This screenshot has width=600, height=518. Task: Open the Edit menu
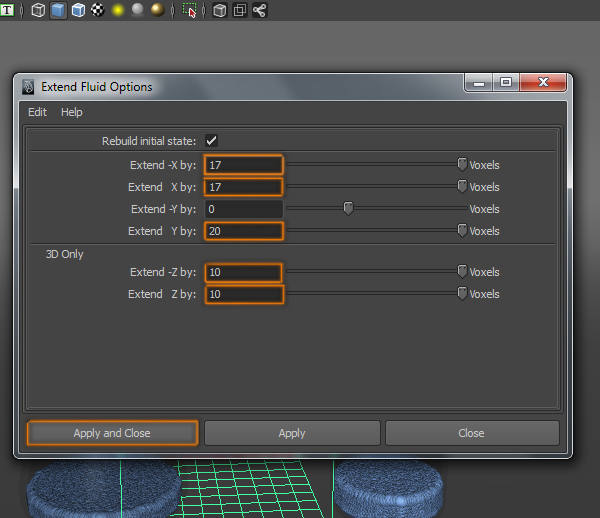pyautogui.click(x=37, y=112)
